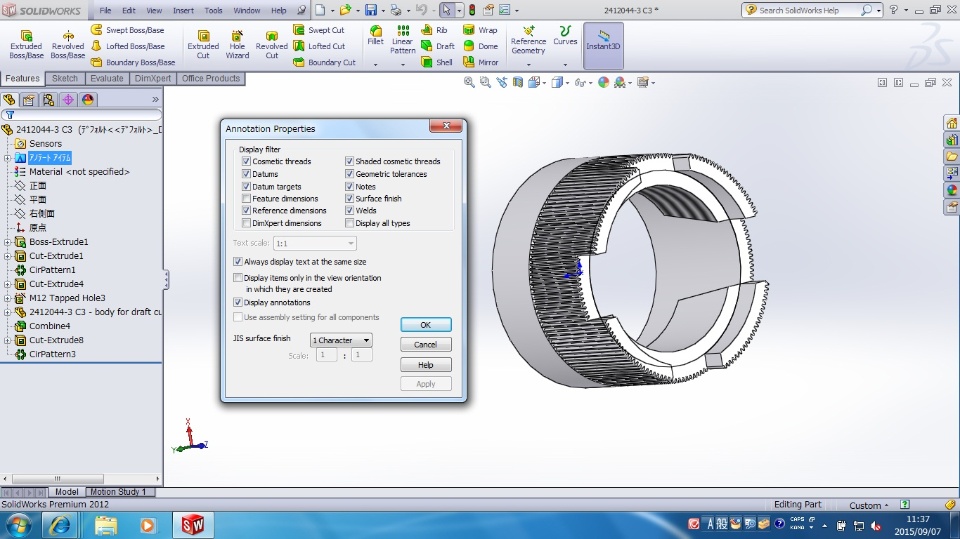Close the Annotation Properties dialog
960x539 pixels.
click(446, 126)
